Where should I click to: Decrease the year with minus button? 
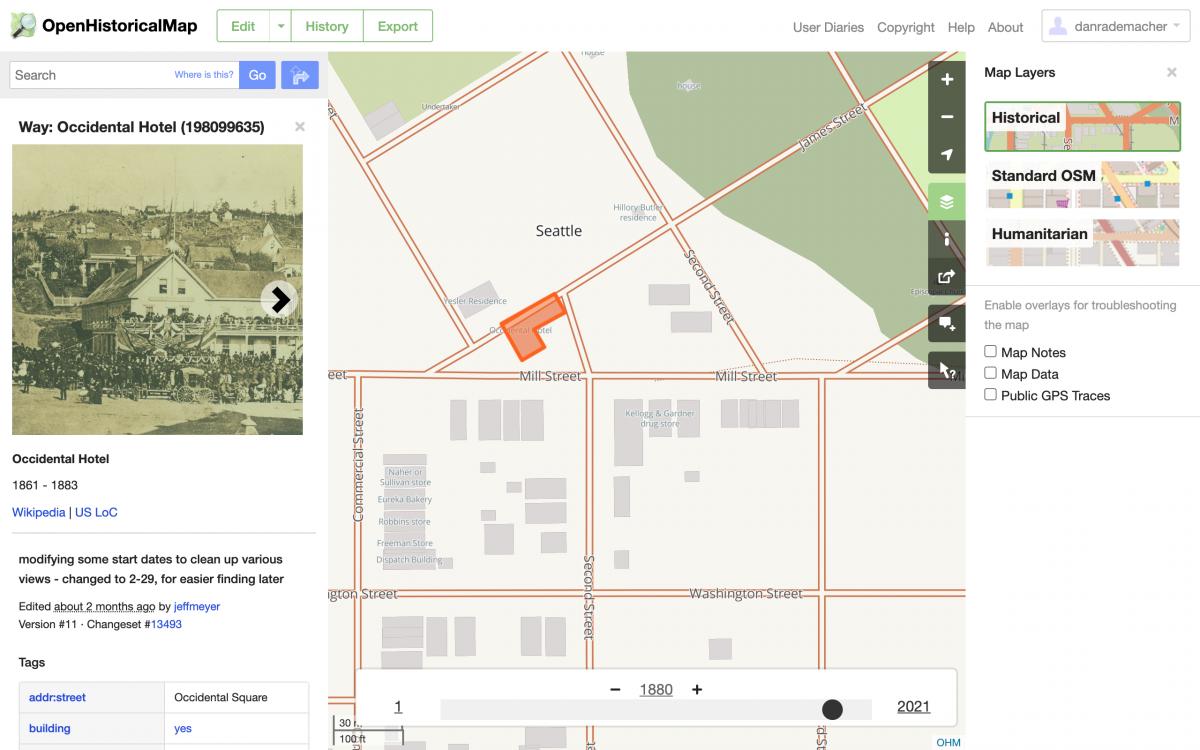pyautogui.click(x=615, y=689)
